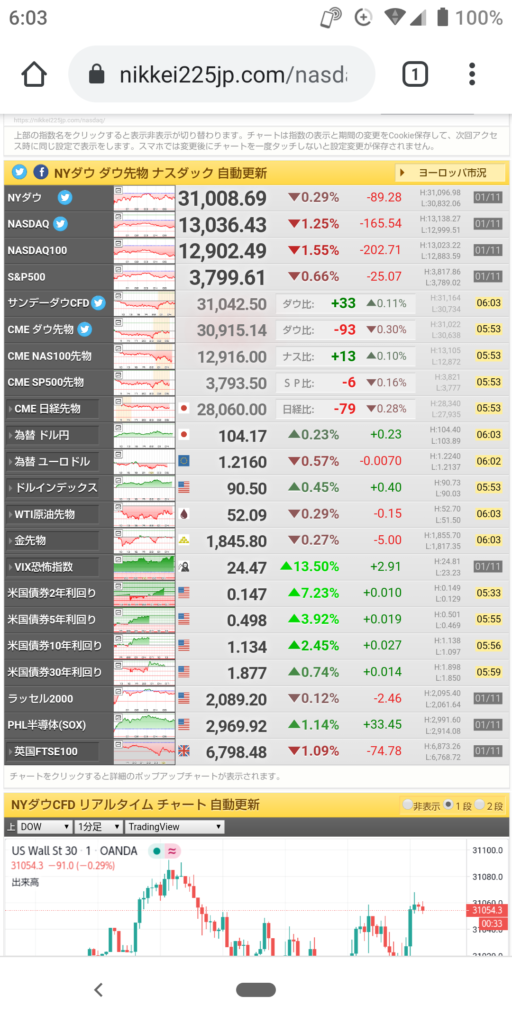Click Twitter icon beside CME ダウ先物
Screen dimensions: 512x1024
[x=84, y=329]
